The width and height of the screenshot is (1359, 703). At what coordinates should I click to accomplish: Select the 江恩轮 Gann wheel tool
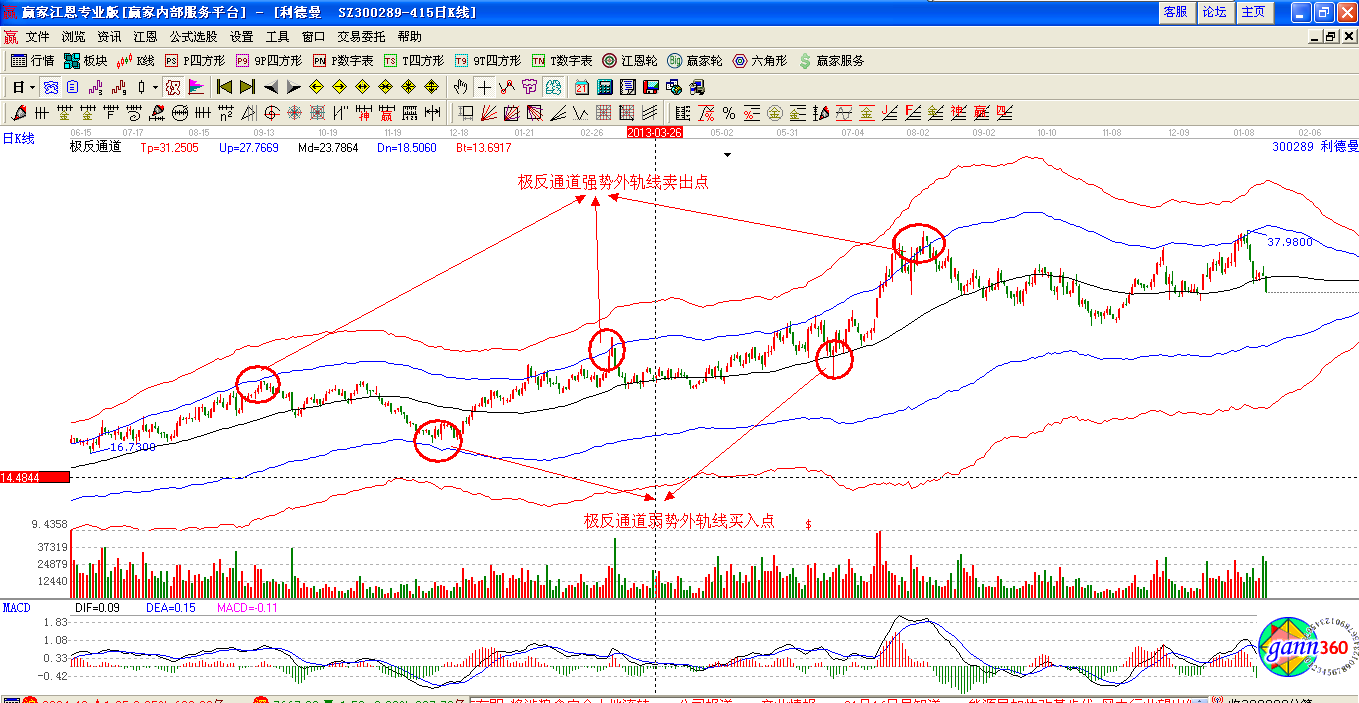point(632,61)
